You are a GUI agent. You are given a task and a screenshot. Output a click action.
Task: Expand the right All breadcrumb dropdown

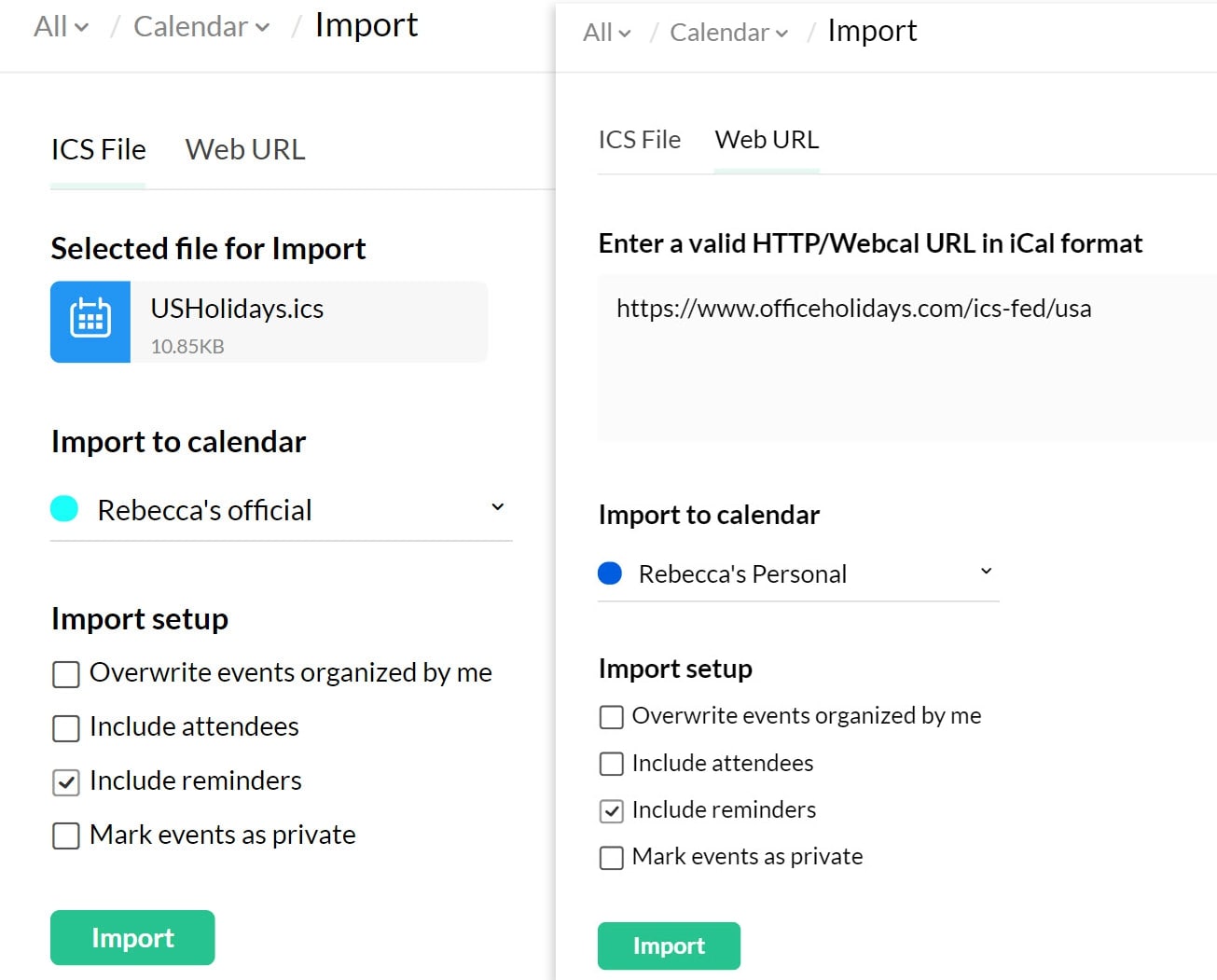pos(607,33)
